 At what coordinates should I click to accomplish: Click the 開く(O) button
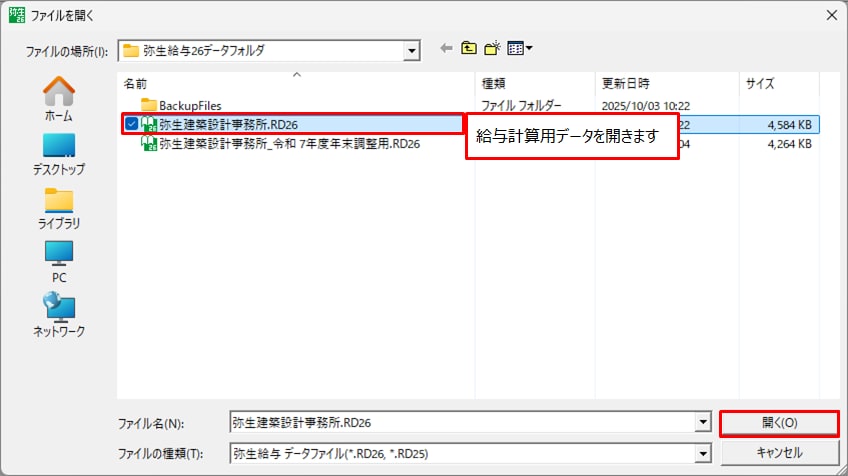point(779,423)
